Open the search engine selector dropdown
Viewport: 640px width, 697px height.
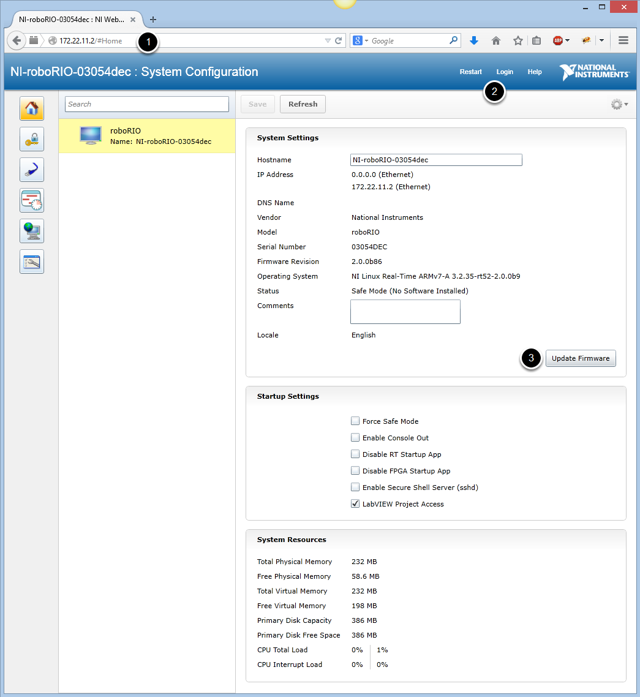click(x=361, y=40)
